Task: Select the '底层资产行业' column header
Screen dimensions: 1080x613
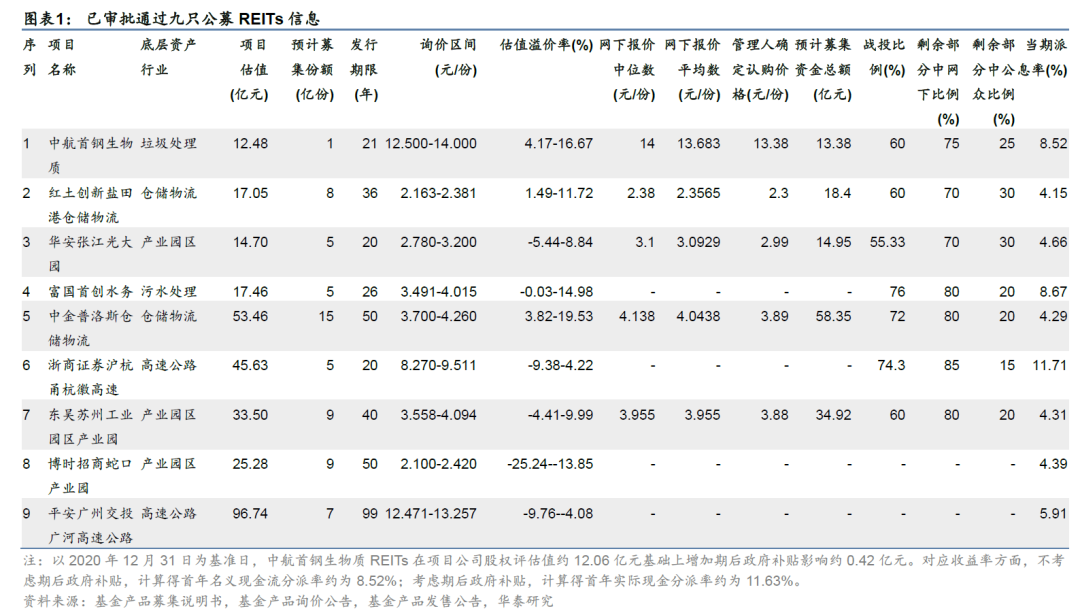Action: click(x=169, y=57)
